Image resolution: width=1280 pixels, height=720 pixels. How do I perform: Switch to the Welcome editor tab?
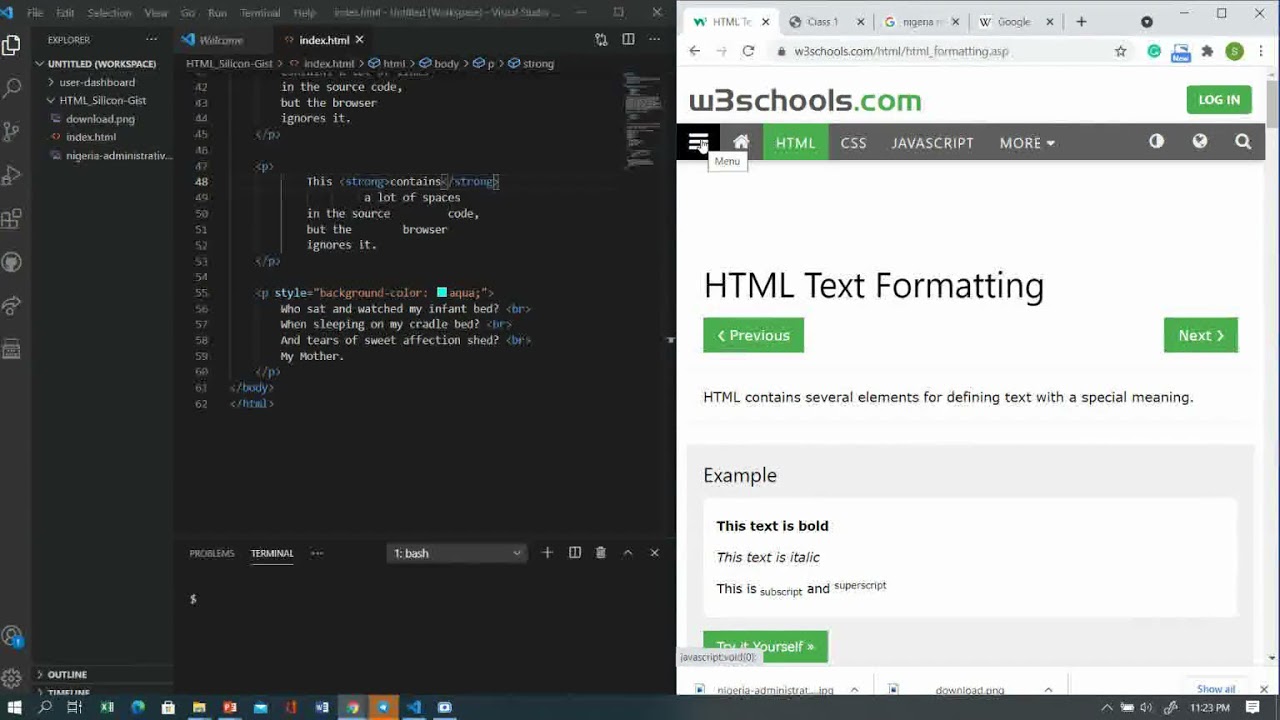(x=221, y=40)
